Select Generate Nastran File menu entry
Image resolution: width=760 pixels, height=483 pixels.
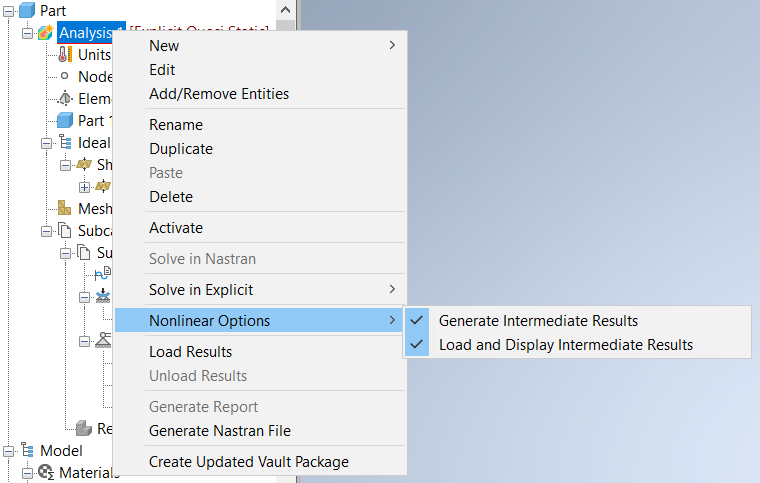click(x=220, y=431)
